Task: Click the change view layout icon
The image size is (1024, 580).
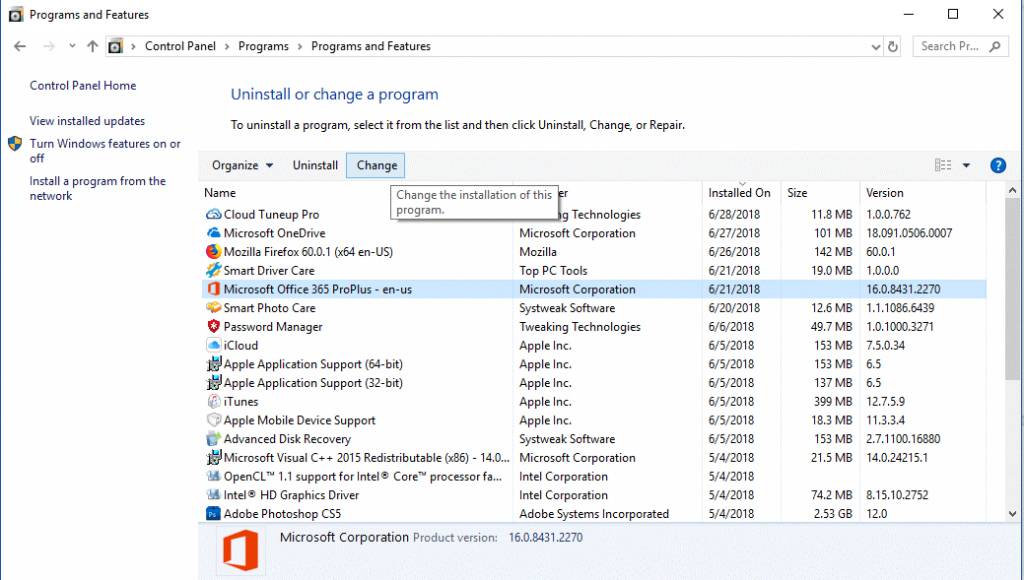Action: (943, 165)
